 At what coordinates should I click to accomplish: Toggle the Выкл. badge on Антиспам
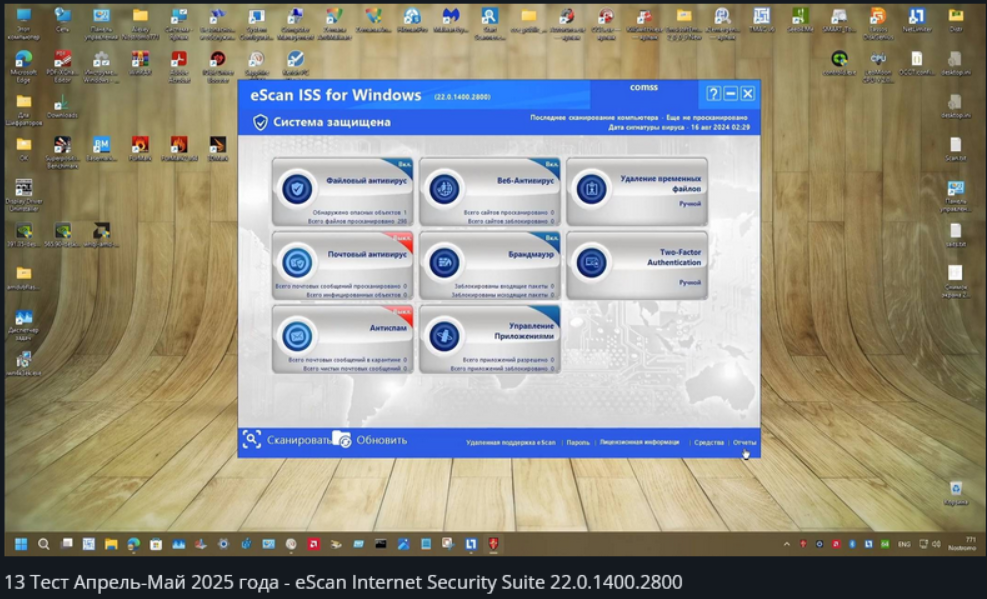[403, 311]
